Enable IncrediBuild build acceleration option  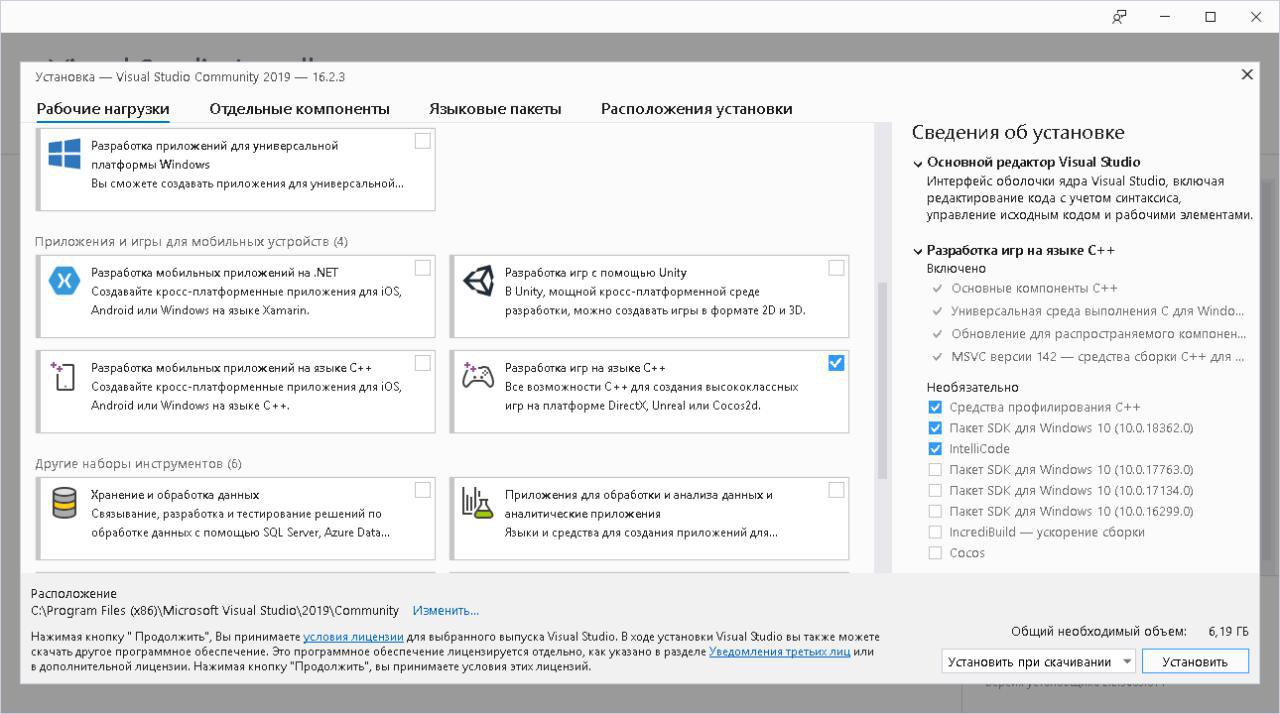tap(935, 532)
